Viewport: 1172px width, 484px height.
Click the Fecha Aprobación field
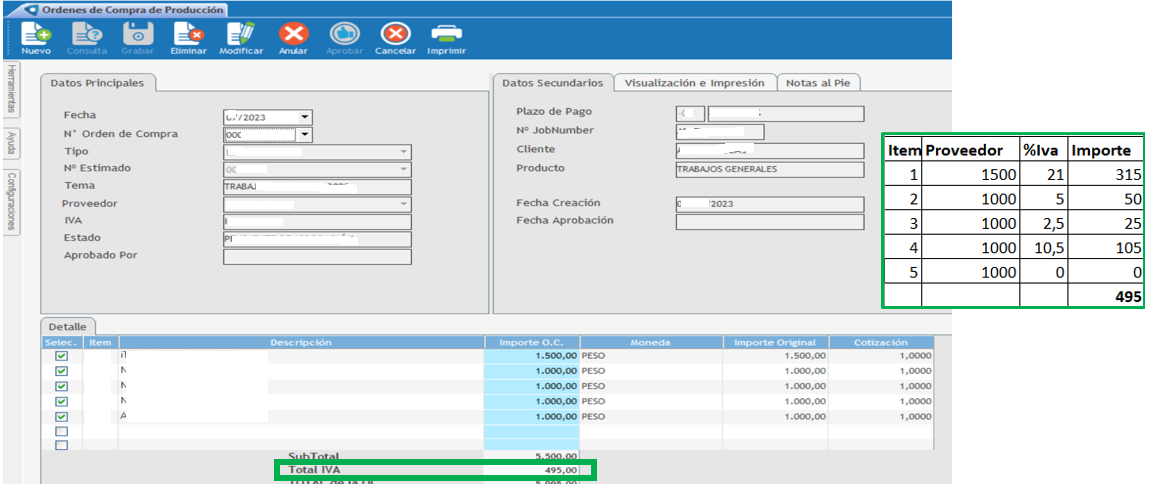[x=770, y=222]
